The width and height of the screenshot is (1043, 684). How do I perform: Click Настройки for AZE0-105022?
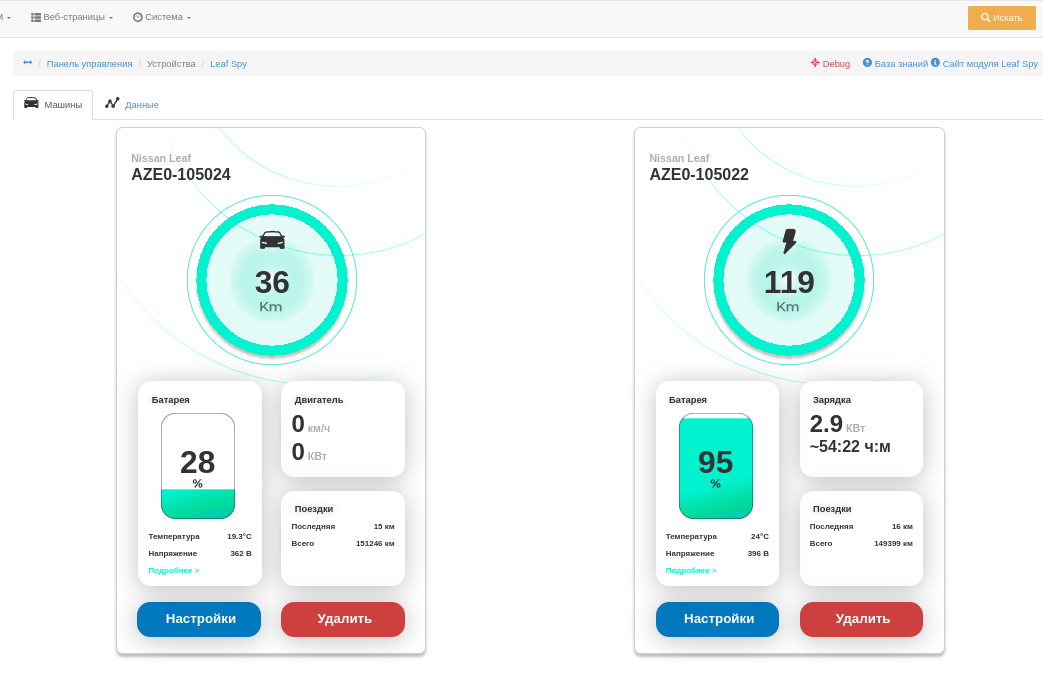point(717,619)
